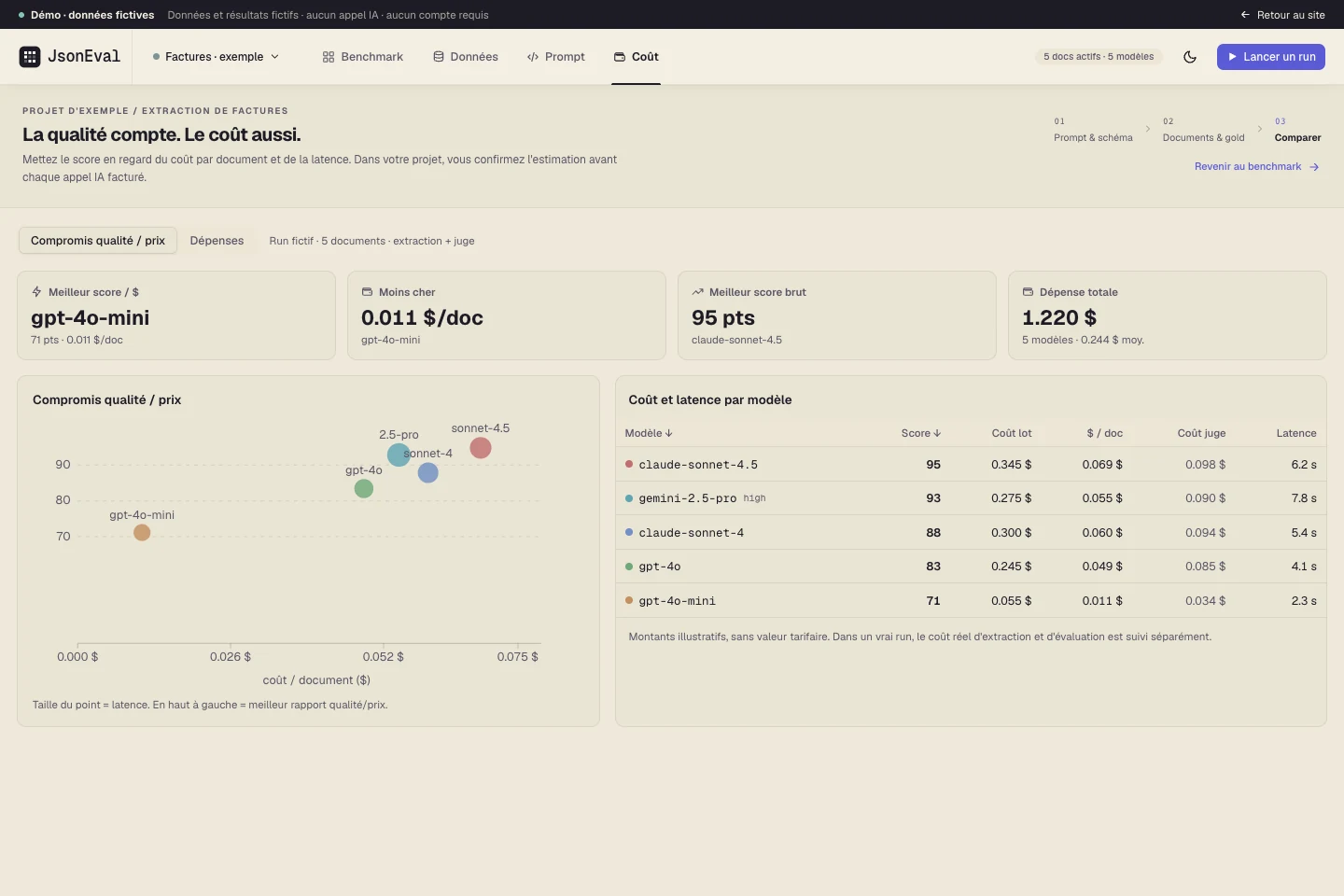Select the Dépenses toggle view
This screenshot has height=896, width=1344.
tap(217, 241)
